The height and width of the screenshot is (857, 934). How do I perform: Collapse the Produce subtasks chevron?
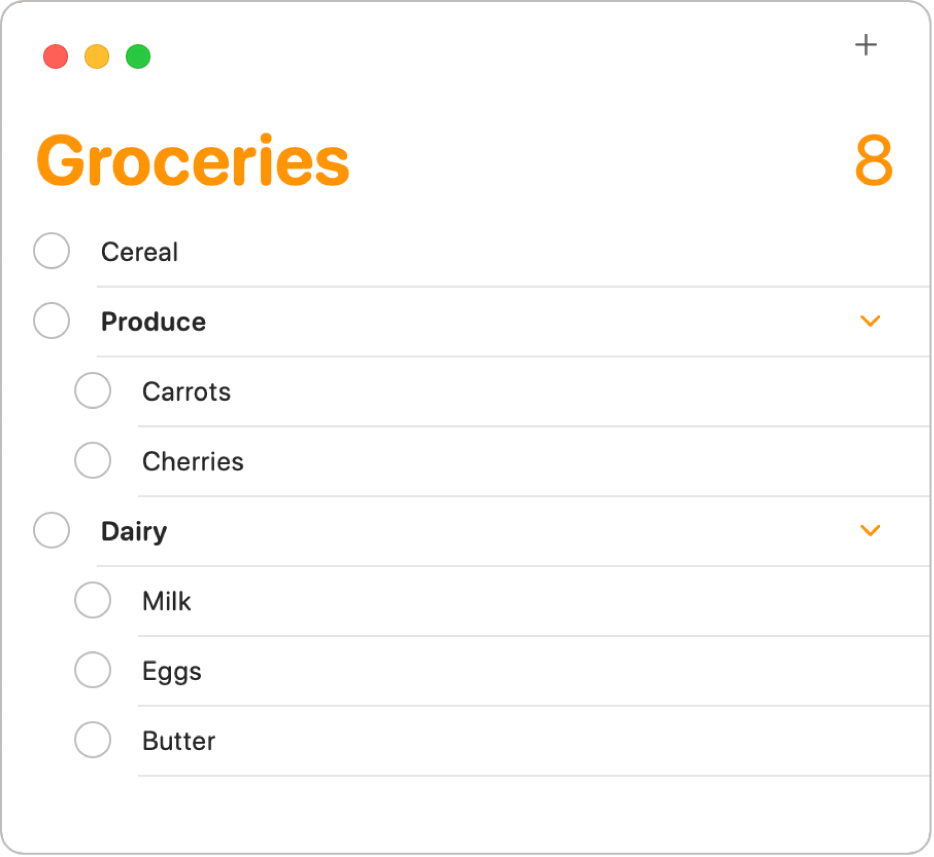pos(870,321)
